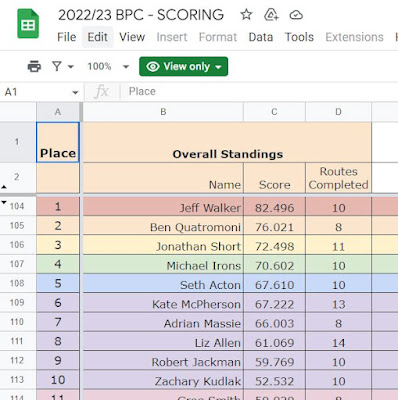The height and width of the screenshot is (400, 398).
Task: Click routes completed 13 for Kate McPherson
Action: click(338, 304)
